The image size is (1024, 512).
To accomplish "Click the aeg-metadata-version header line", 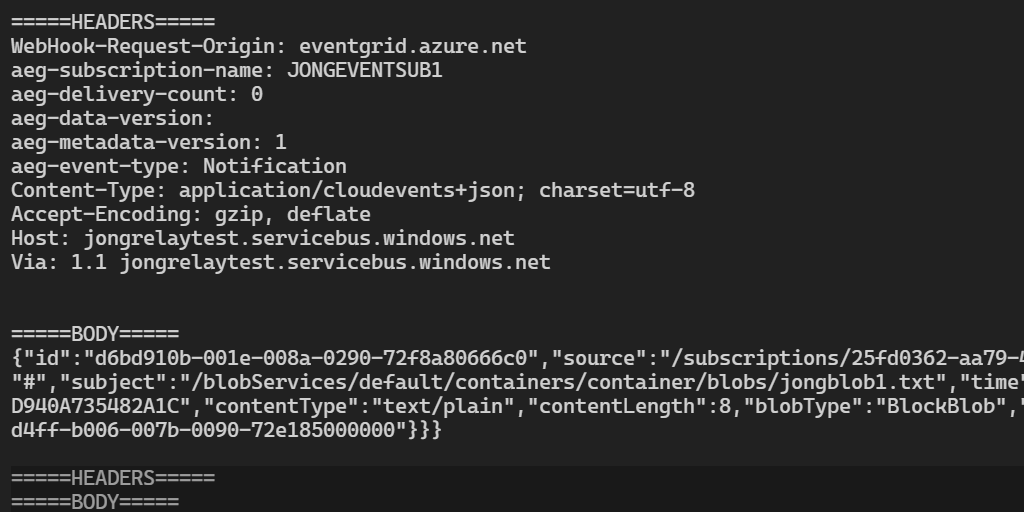I will [x=149, y=142].
